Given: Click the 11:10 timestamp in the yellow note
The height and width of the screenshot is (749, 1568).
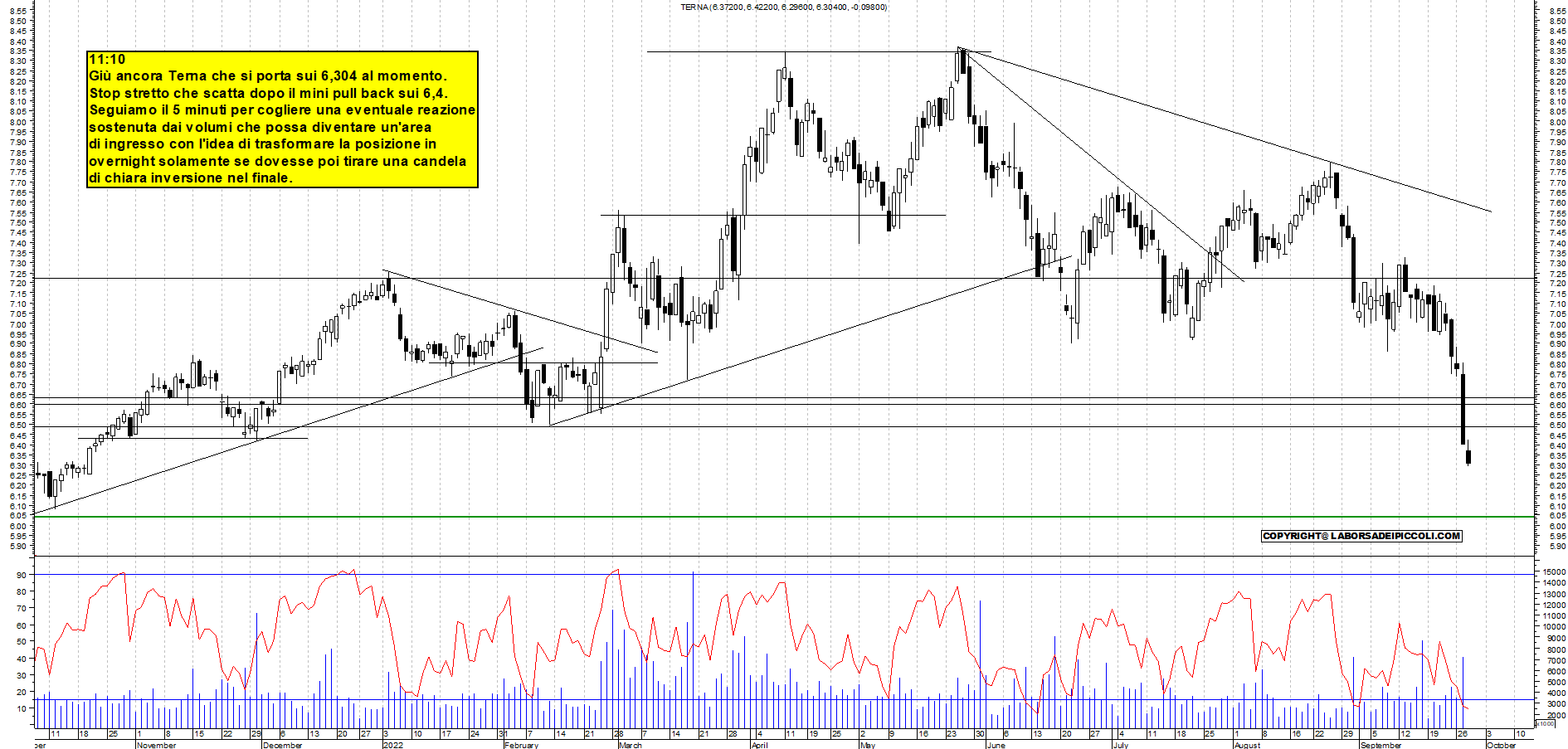Looking at the screenshot, I should (x=107, y=60).
